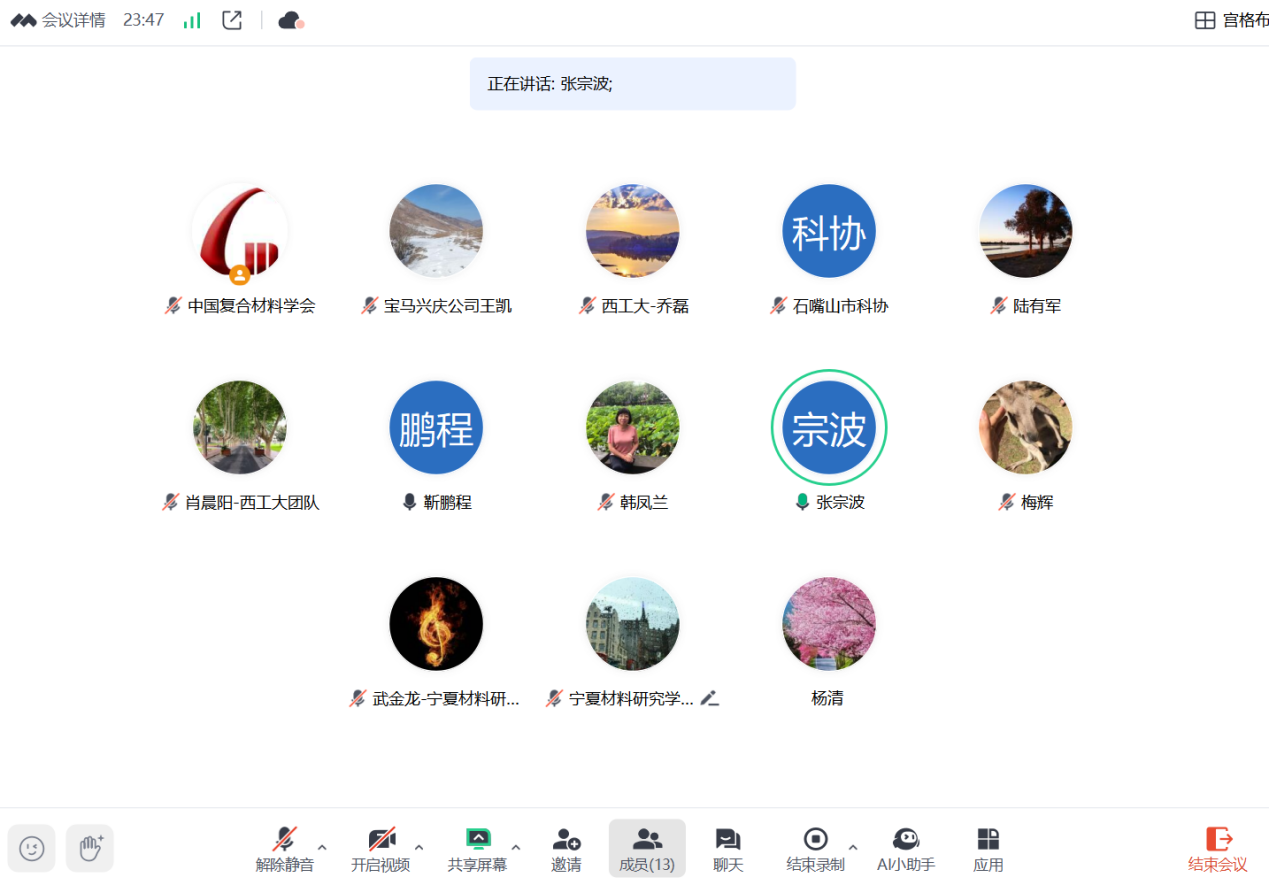Click the raise hand icon
1269x885 pixels.
[x=90, y=848]
